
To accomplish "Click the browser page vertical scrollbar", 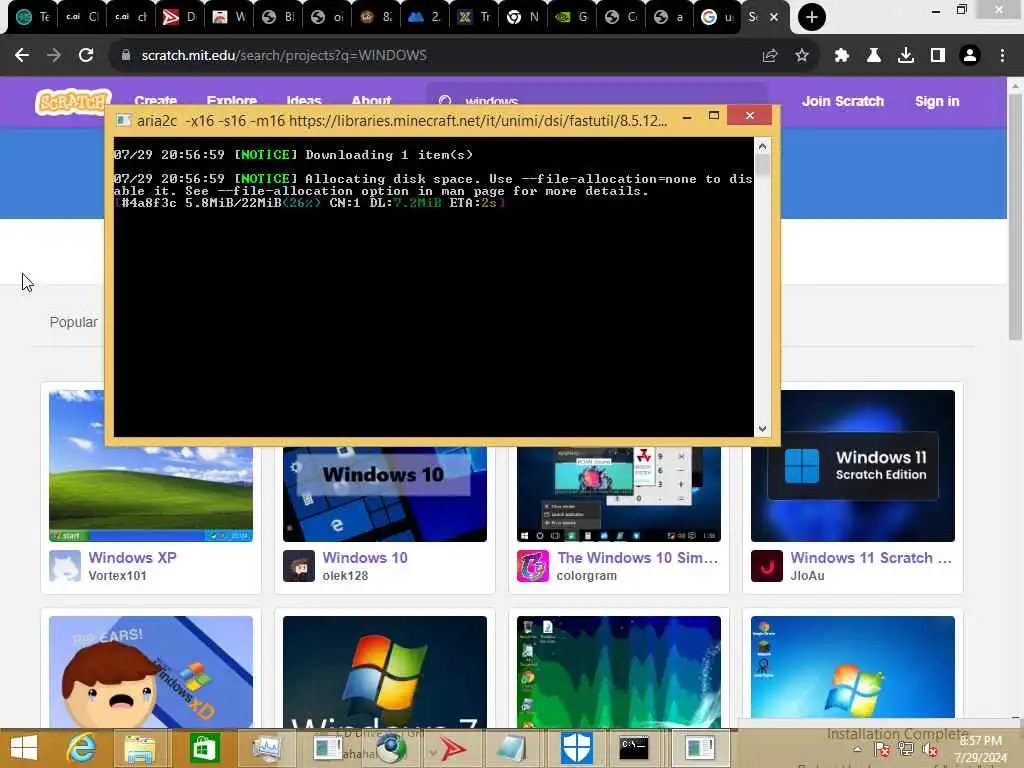I will (1015, 217).
